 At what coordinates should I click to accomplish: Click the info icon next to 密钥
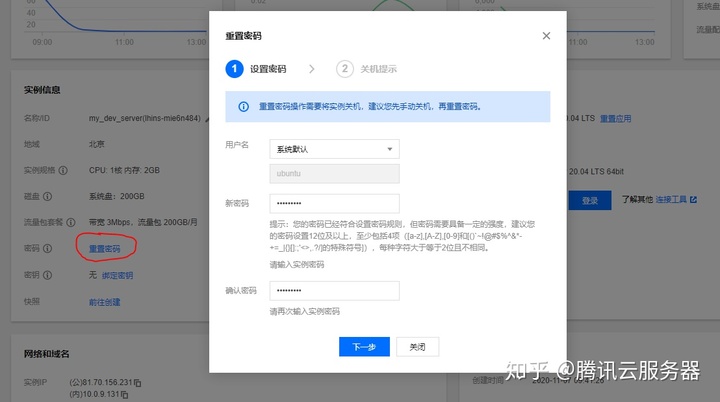coord(47,275)
